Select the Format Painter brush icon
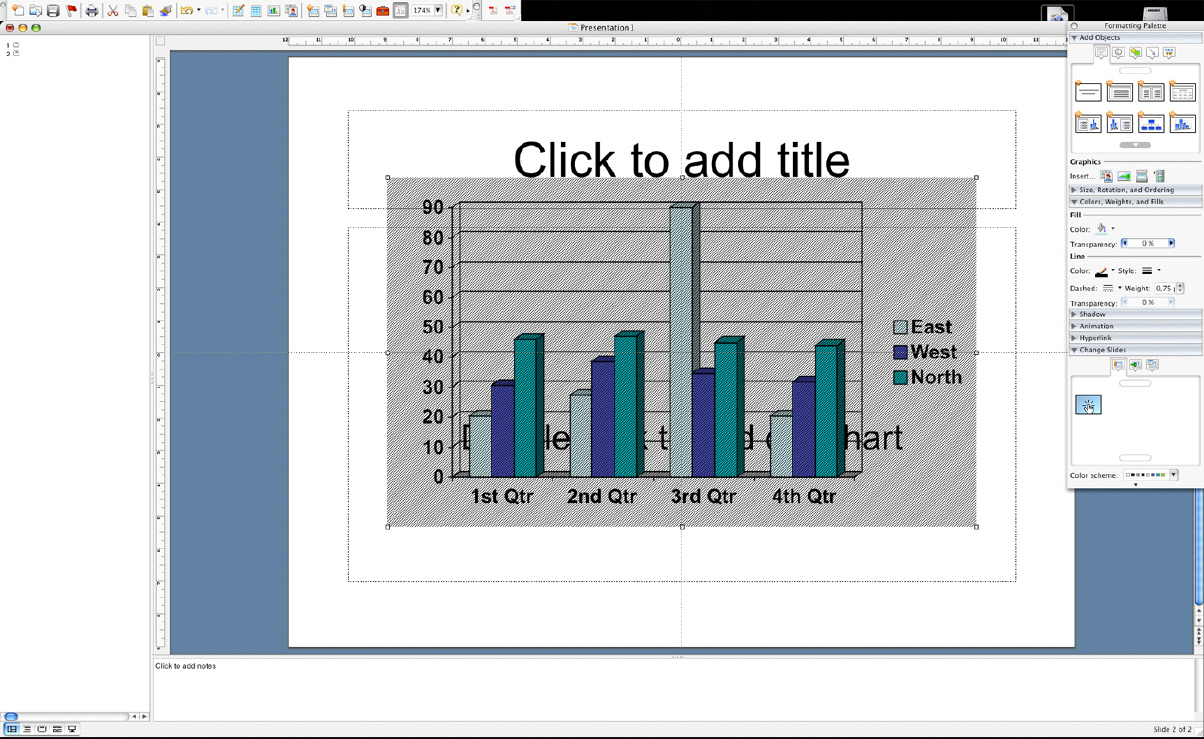This screenshot has height=739, width=1204. [166, 10]
